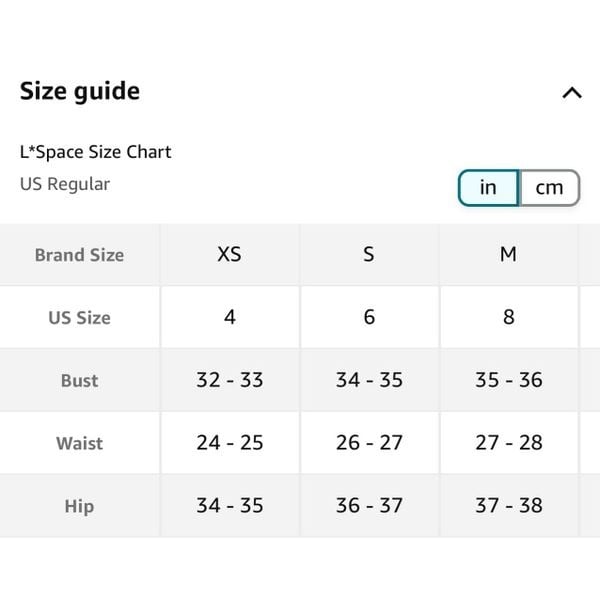Click bust 34 - 35 cell
This screenshot has width=600, height=600.
pos(369,380)
